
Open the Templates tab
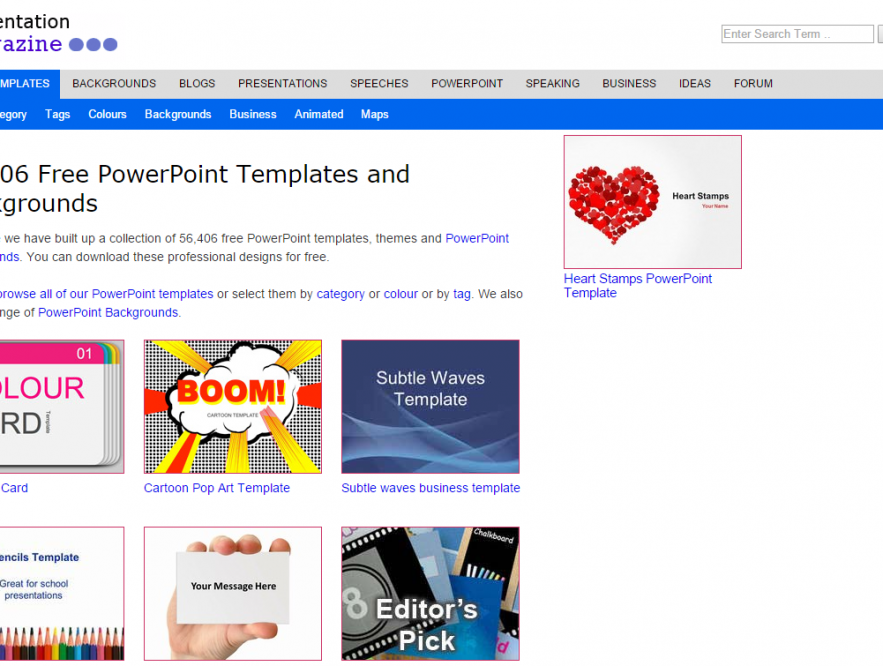pos(29,84)
